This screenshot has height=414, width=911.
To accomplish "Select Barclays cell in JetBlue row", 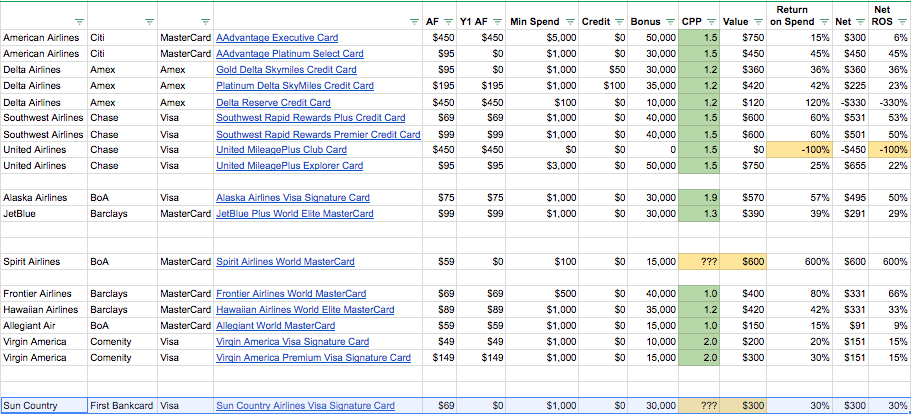I will pyautogui.click(x=123, y=214).
